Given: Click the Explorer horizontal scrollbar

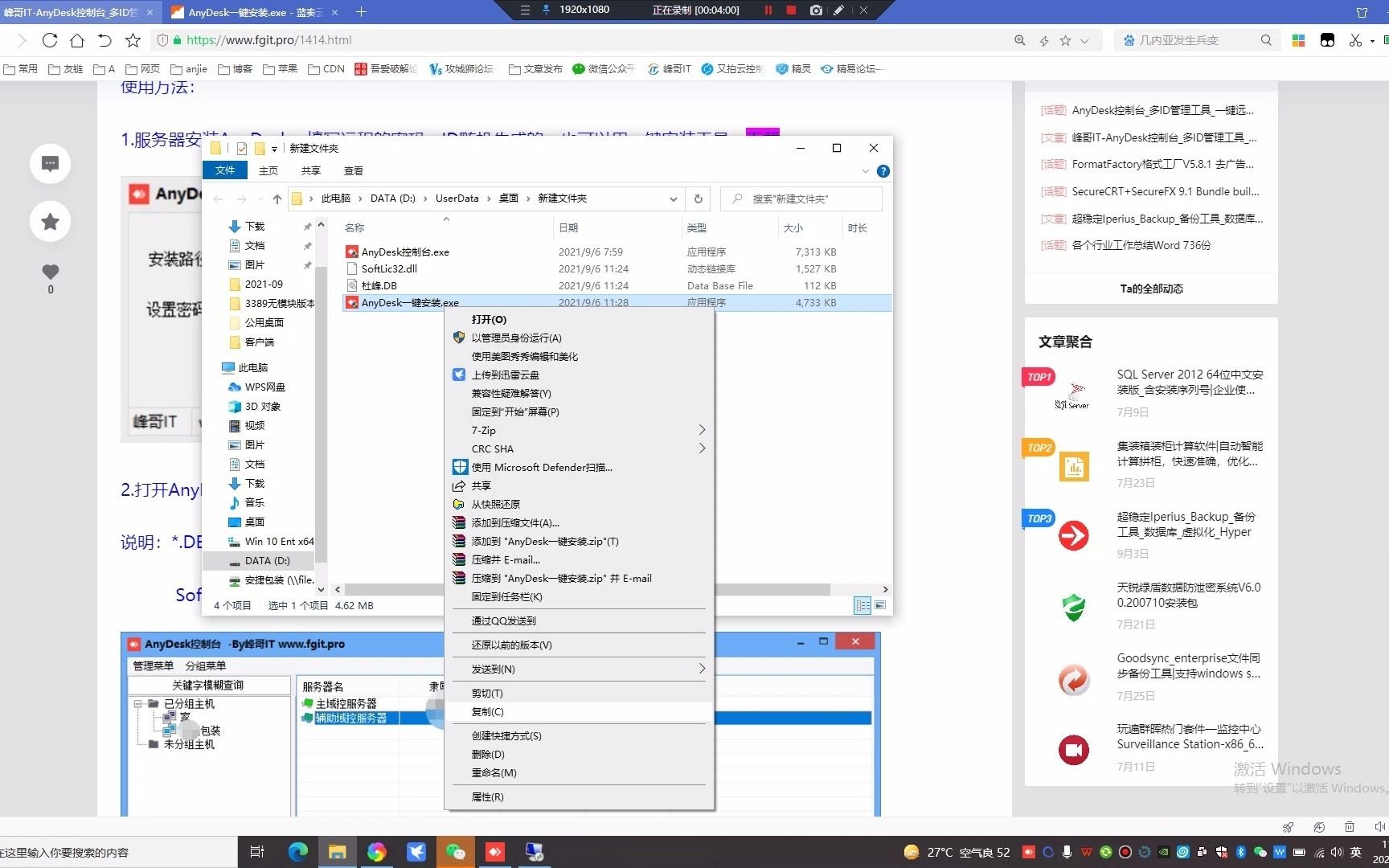Looking at the screenshot, I should click(x=587, y=589).
